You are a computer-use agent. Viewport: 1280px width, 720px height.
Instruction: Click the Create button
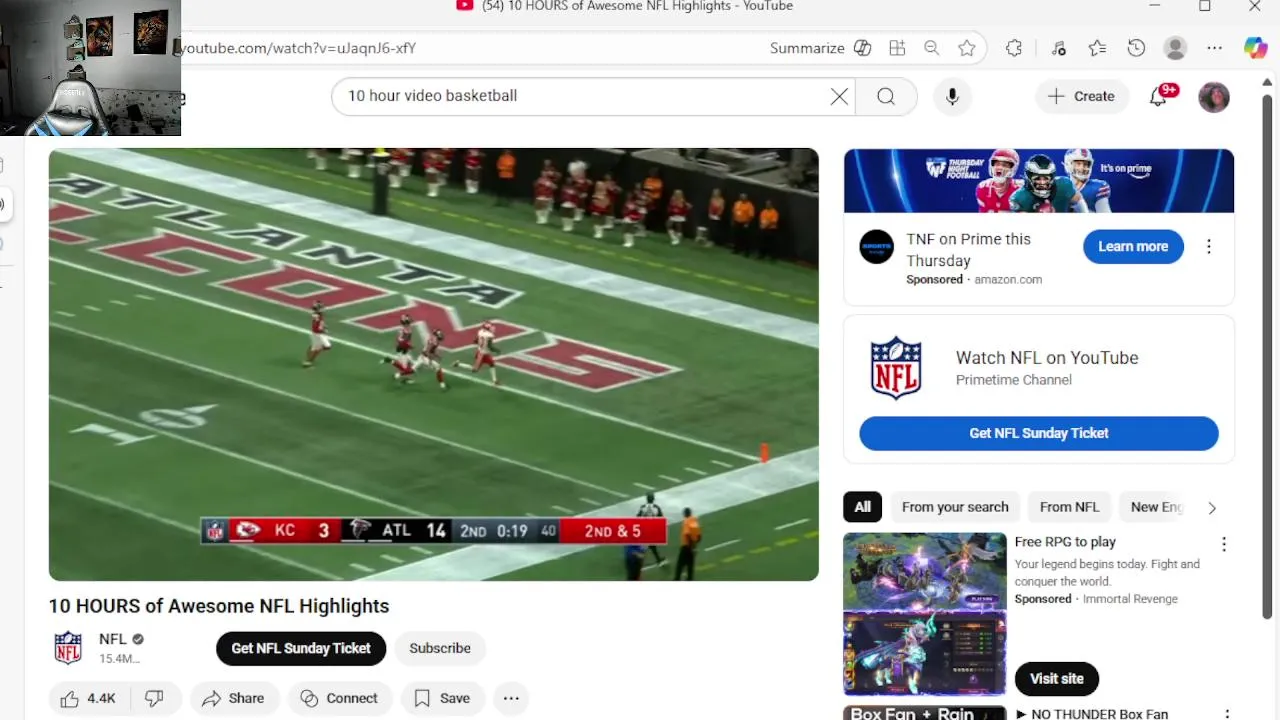(x=1081, y=96)
